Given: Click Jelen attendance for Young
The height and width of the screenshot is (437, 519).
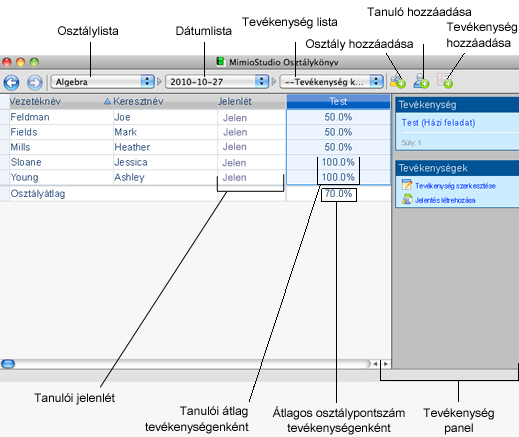Looking at the screenshot, I should coord(234,177).
